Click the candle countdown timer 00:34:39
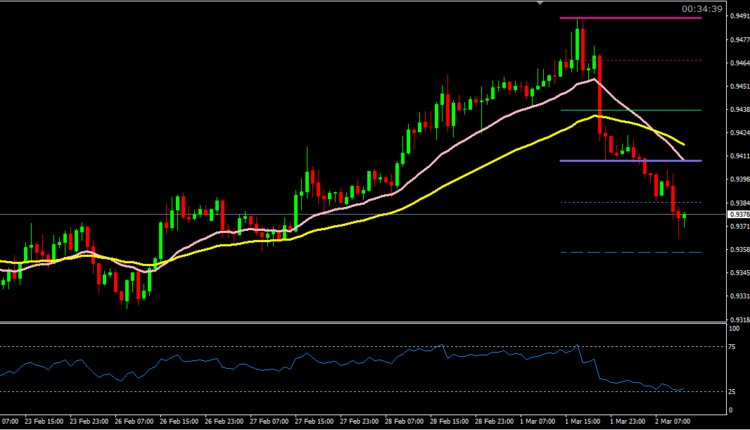Image resolution: width=750 pixels, height=430 pixels. pos(701,8)
